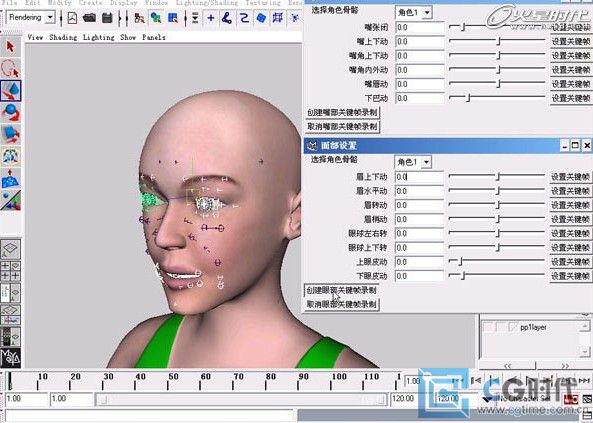Select the arrow Select tool

[10, 47]
